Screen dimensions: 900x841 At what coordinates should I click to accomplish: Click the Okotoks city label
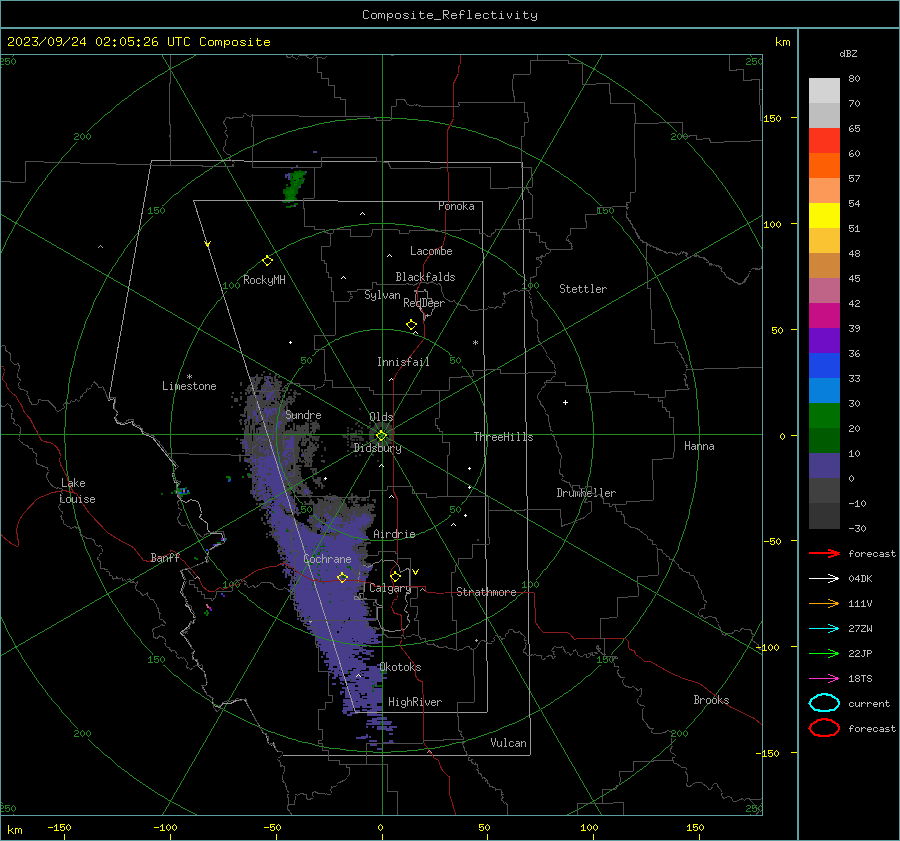(400, 667)
